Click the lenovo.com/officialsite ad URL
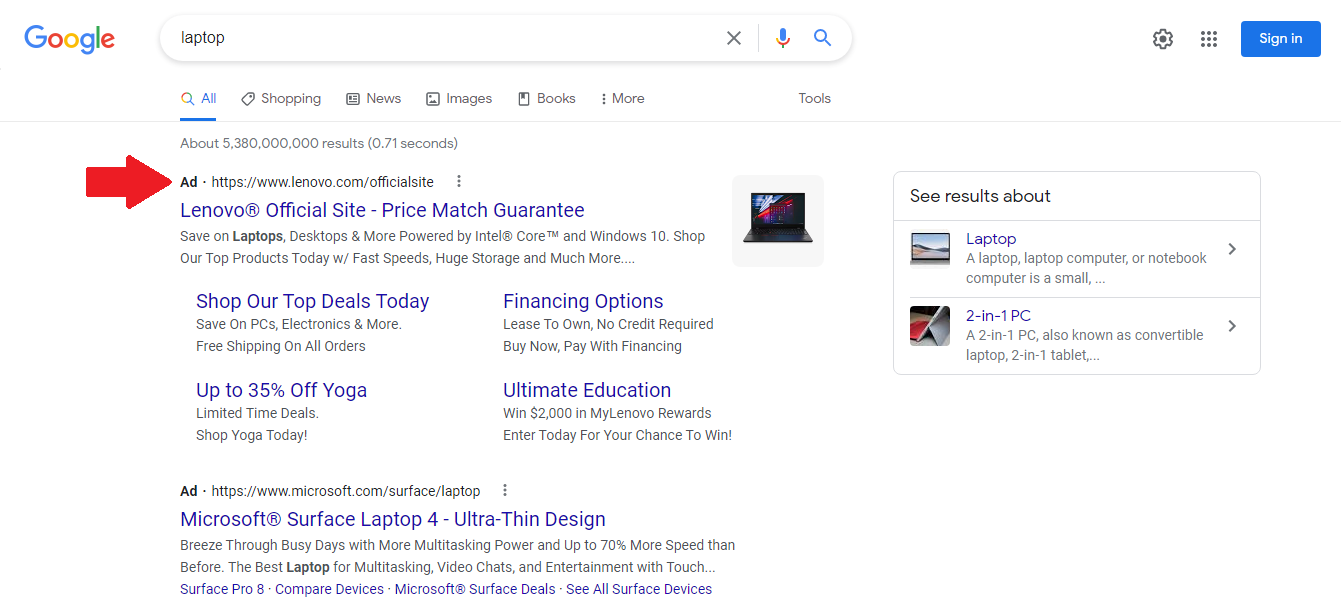 [323, 182]
